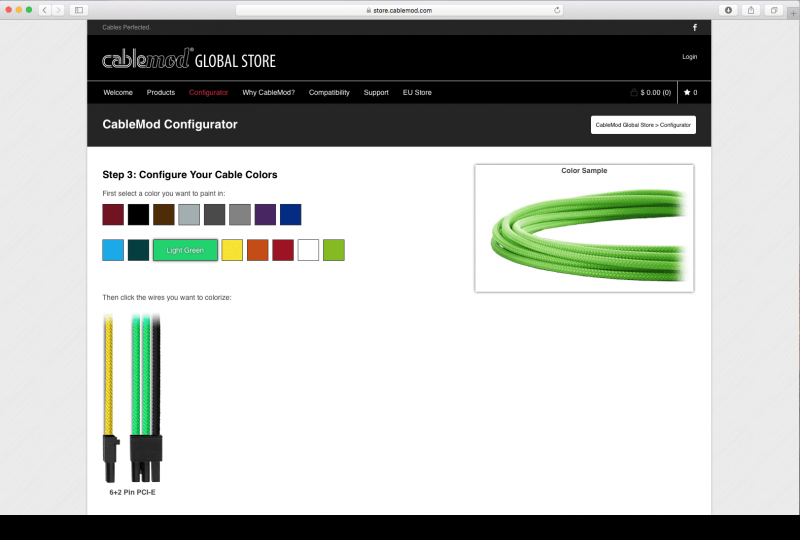Click the CableMod Global Store logo

coord(189,59)
